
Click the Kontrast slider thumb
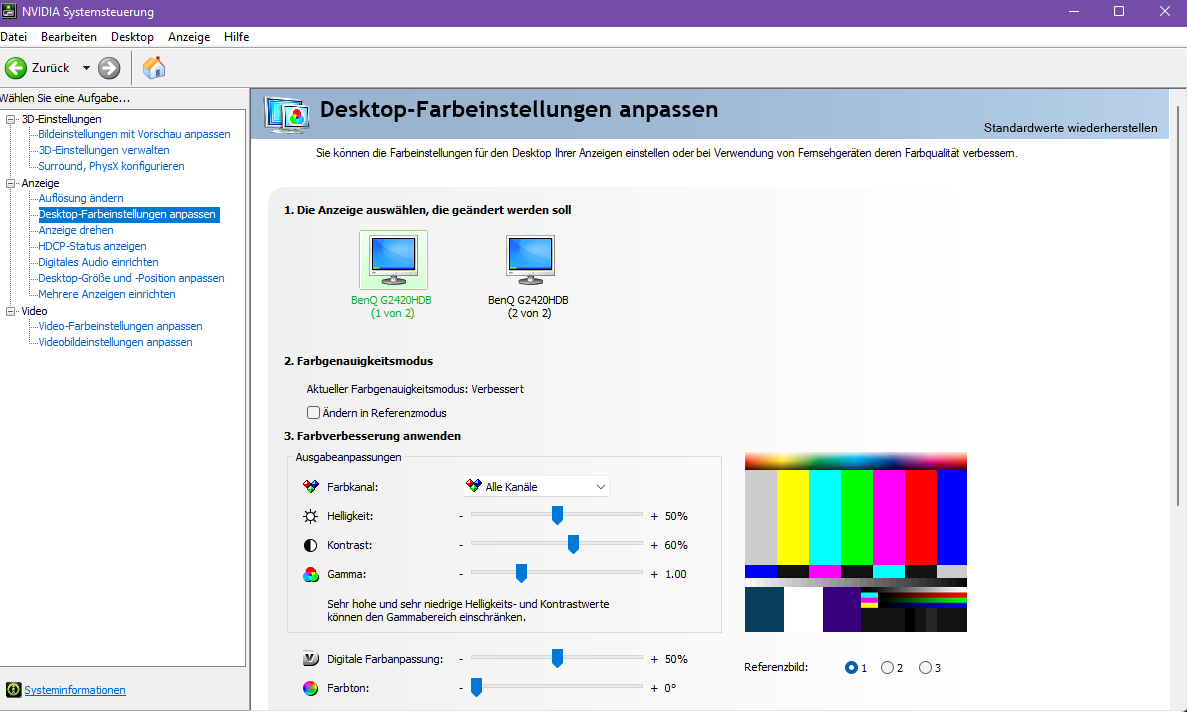coord(573,544)
